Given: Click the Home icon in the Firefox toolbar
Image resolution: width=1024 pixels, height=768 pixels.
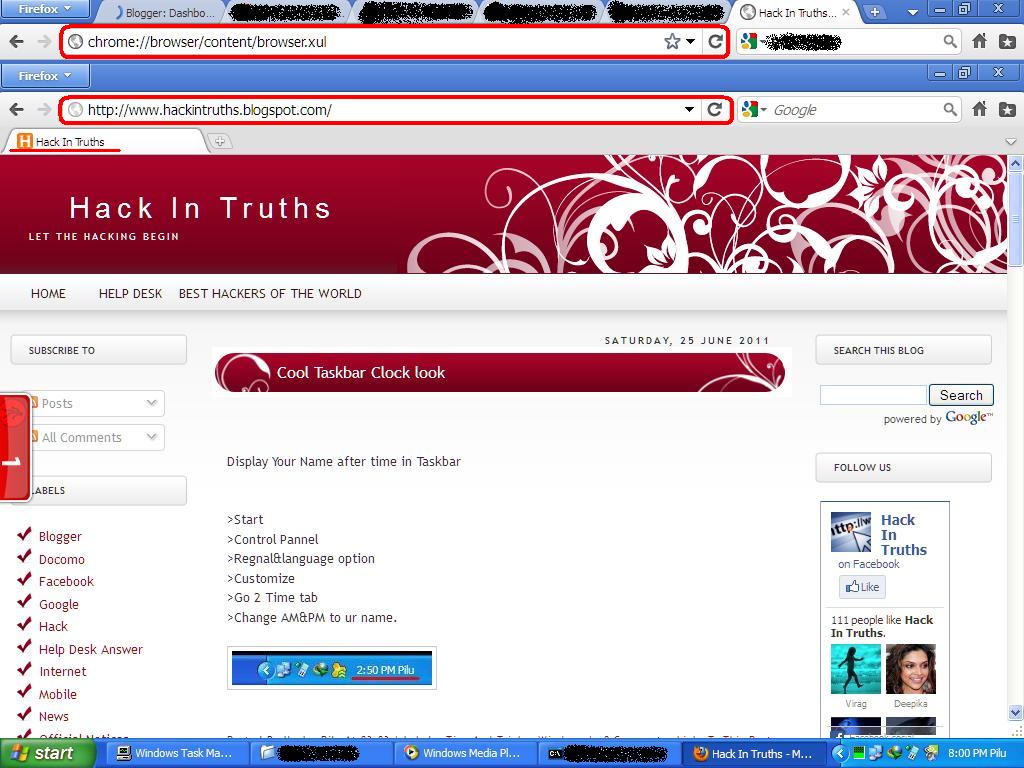Looking at the screenshot, I should click(980, 109).
